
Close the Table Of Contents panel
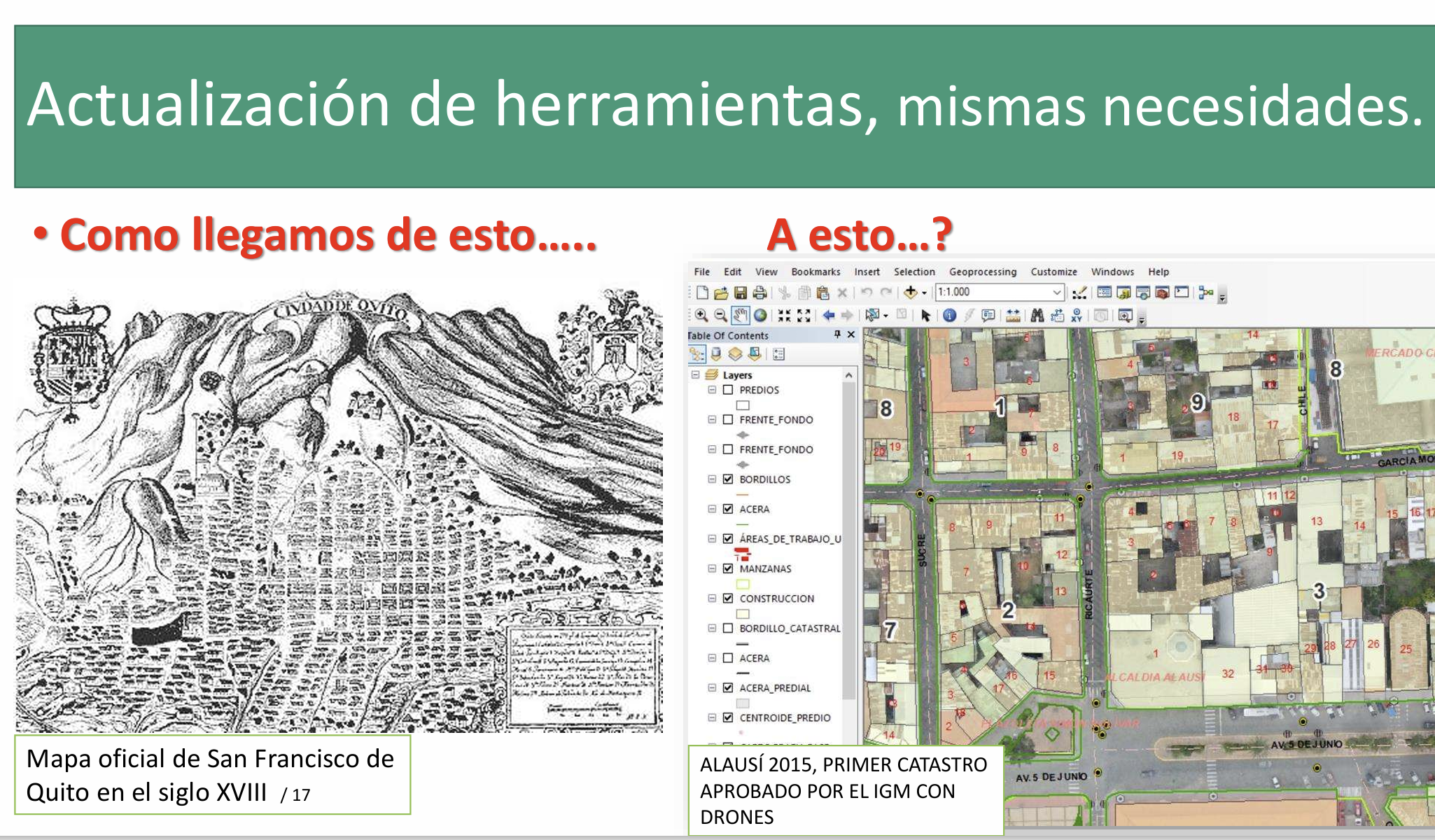851,335
